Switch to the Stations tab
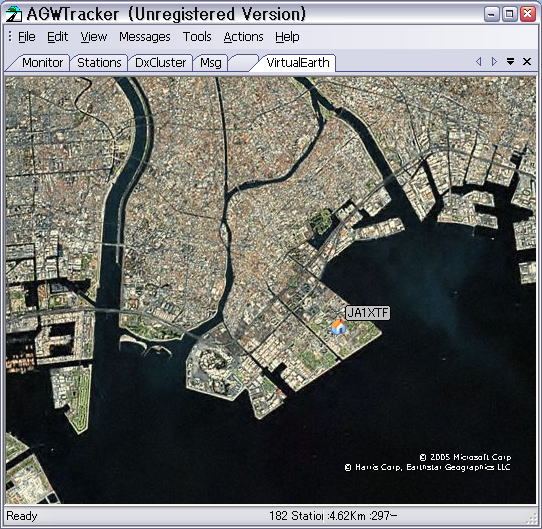The height and width of the screenshot is (529, 542). (x=99, y=63)
